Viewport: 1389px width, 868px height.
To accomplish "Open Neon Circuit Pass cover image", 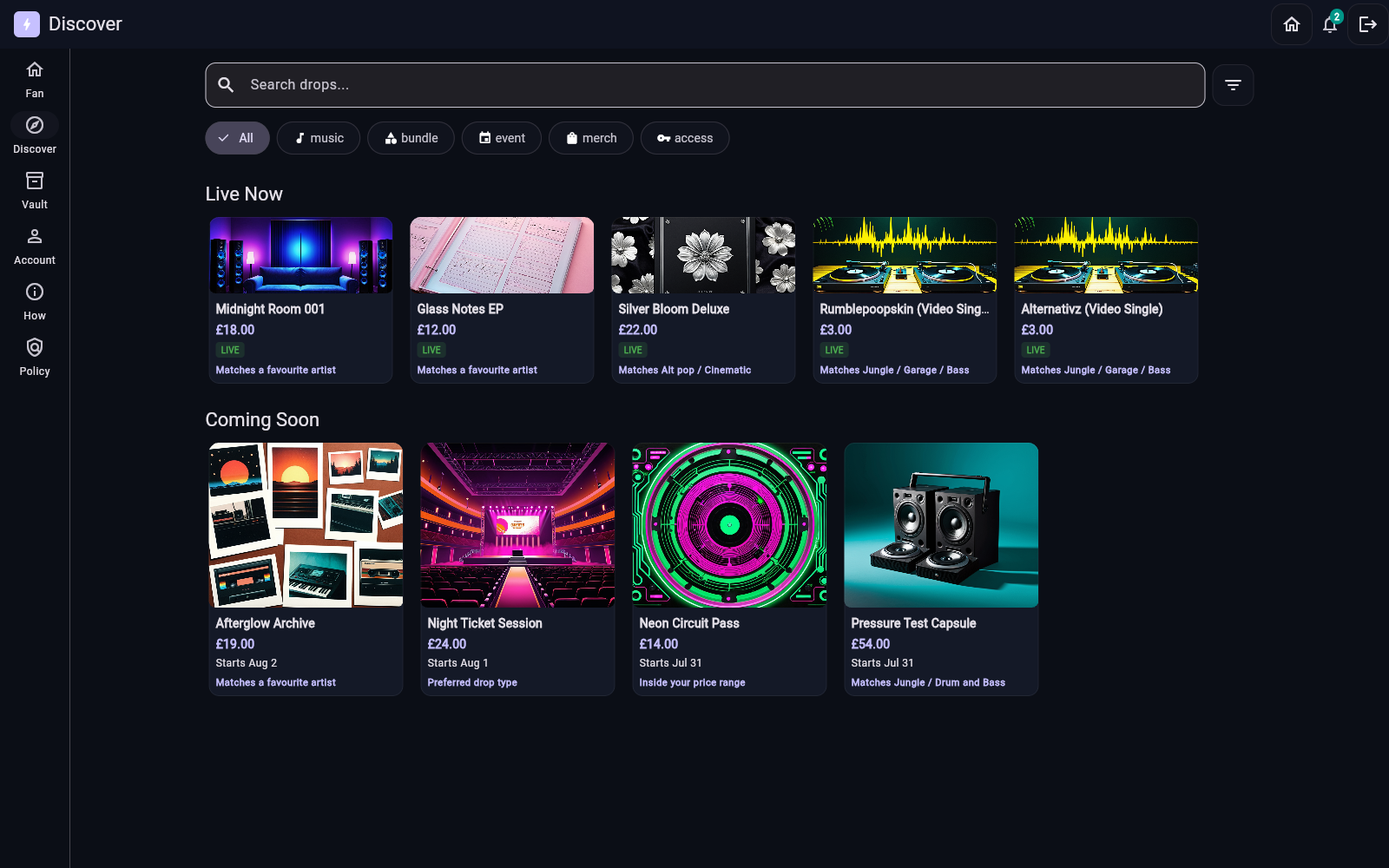I will (x=729, y=525).
